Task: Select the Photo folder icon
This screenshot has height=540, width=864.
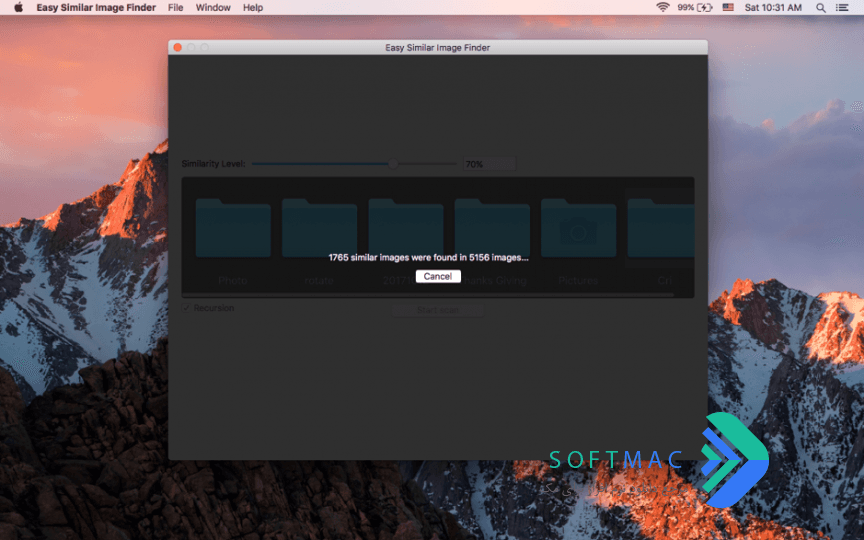Action: pyautogui.click(x=233, y=228)
